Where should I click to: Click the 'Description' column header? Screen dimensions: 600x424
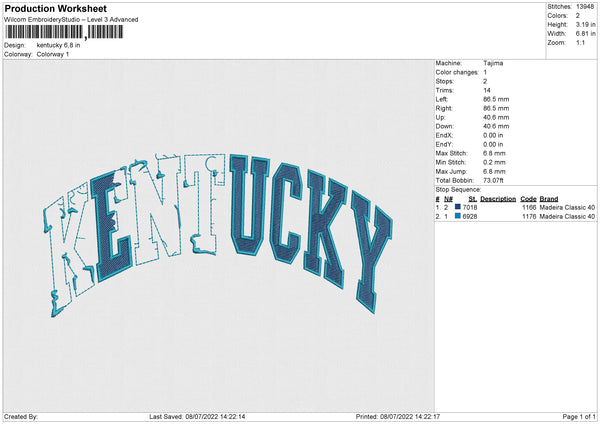[498, 199]
